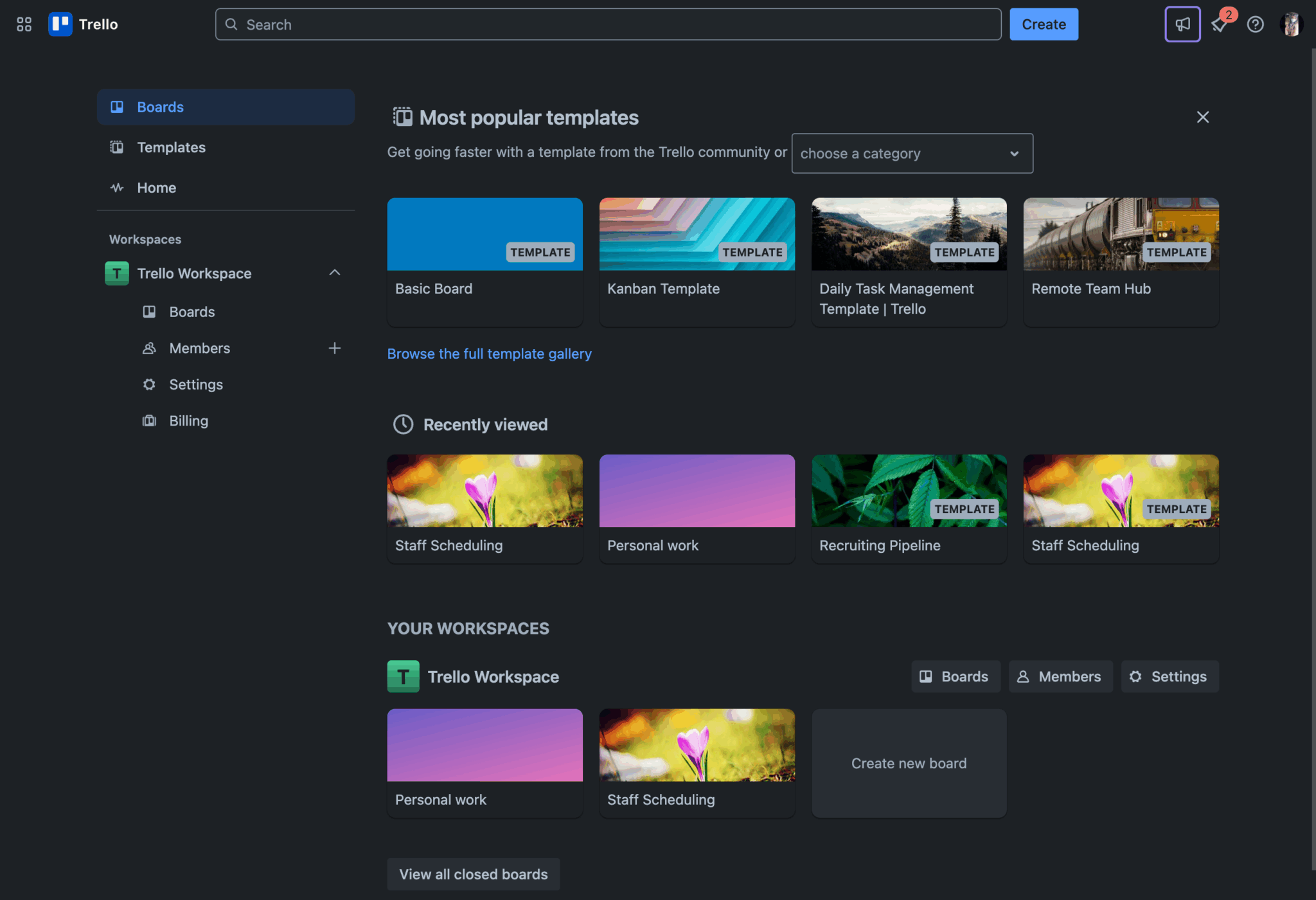1316x900 pixels.
Task: Expand workspace Settings via gear button
Action: pyautogui.click(x=1169, y=676)
